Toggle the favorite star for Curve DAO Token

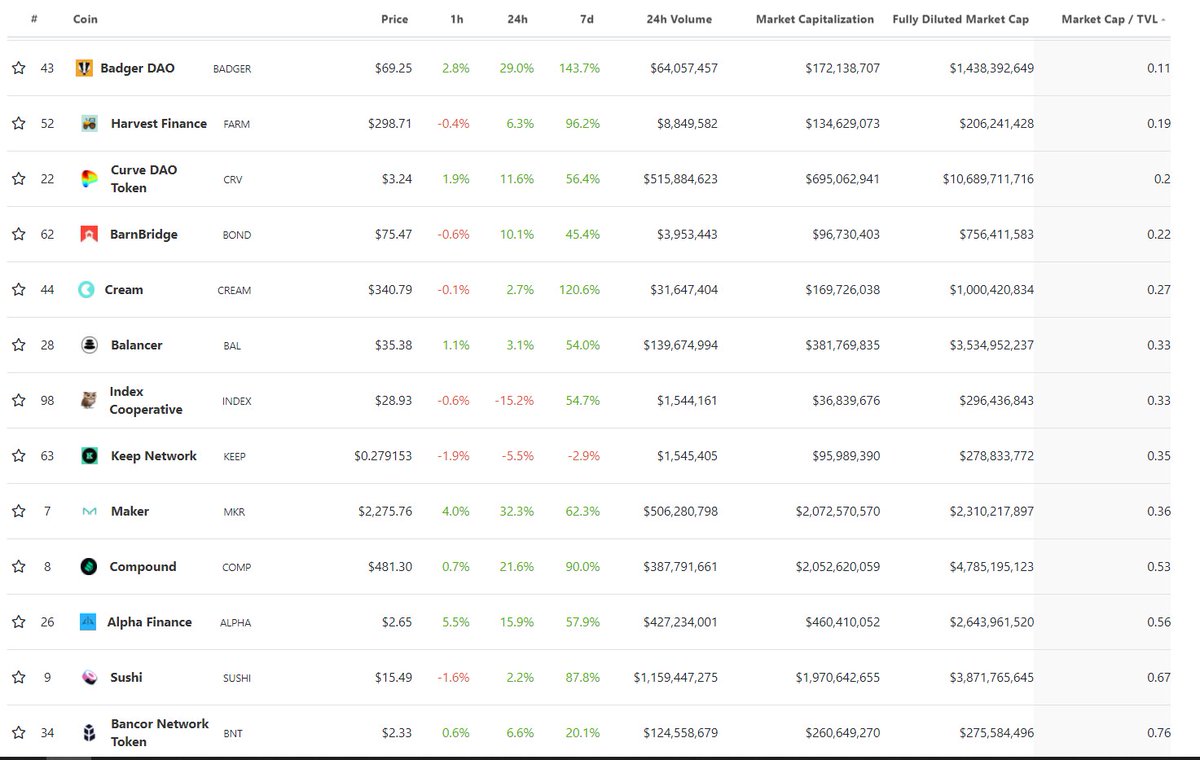pos(18,179)
